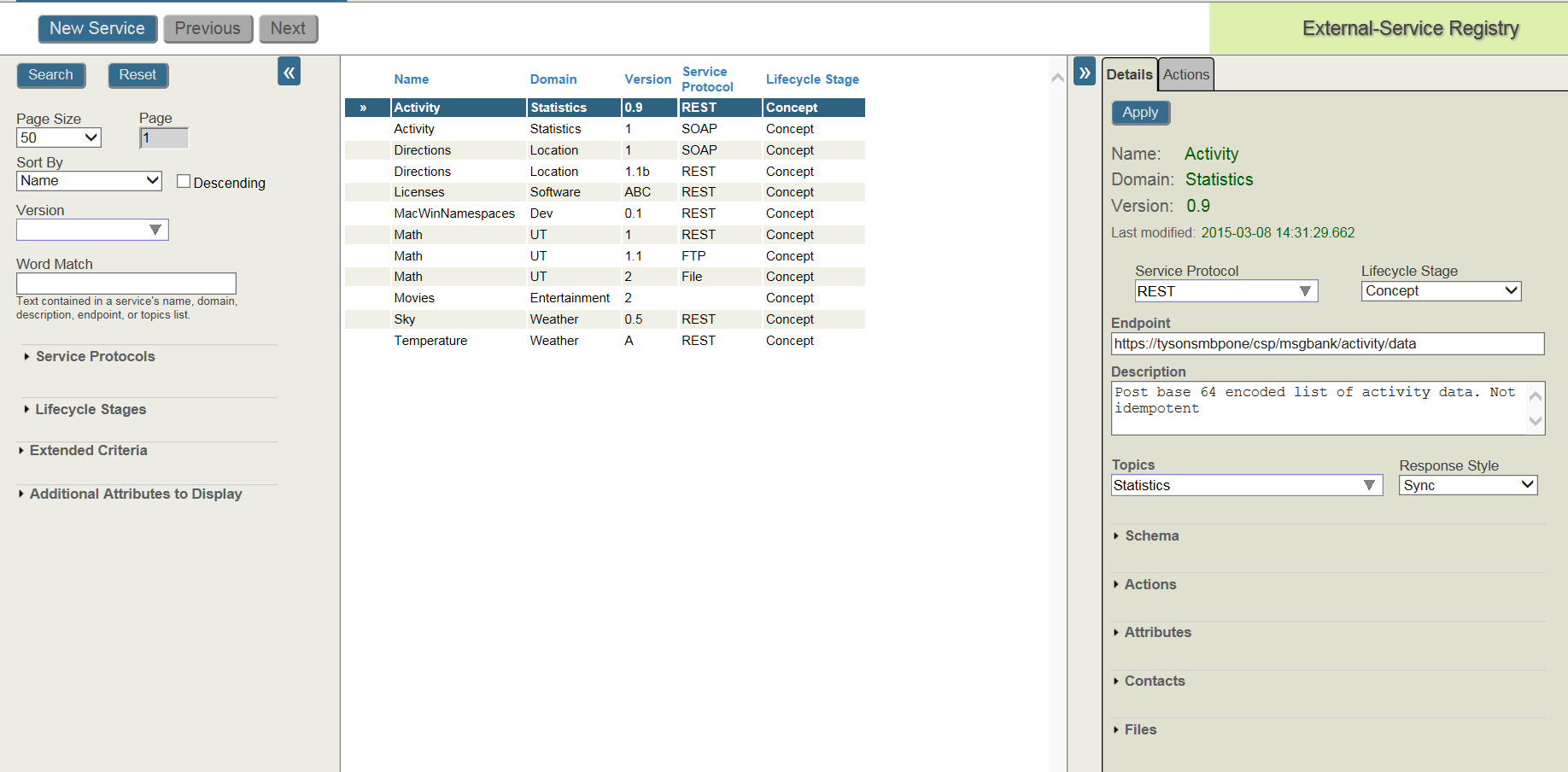Expand the Attributes section
Screen dimensions: 1568x772
click(1152, 633)
